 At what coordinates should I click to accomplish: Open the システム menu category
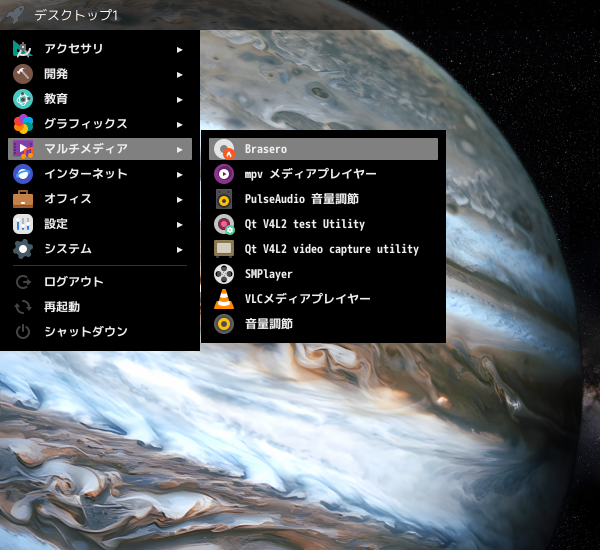(100, 249)
